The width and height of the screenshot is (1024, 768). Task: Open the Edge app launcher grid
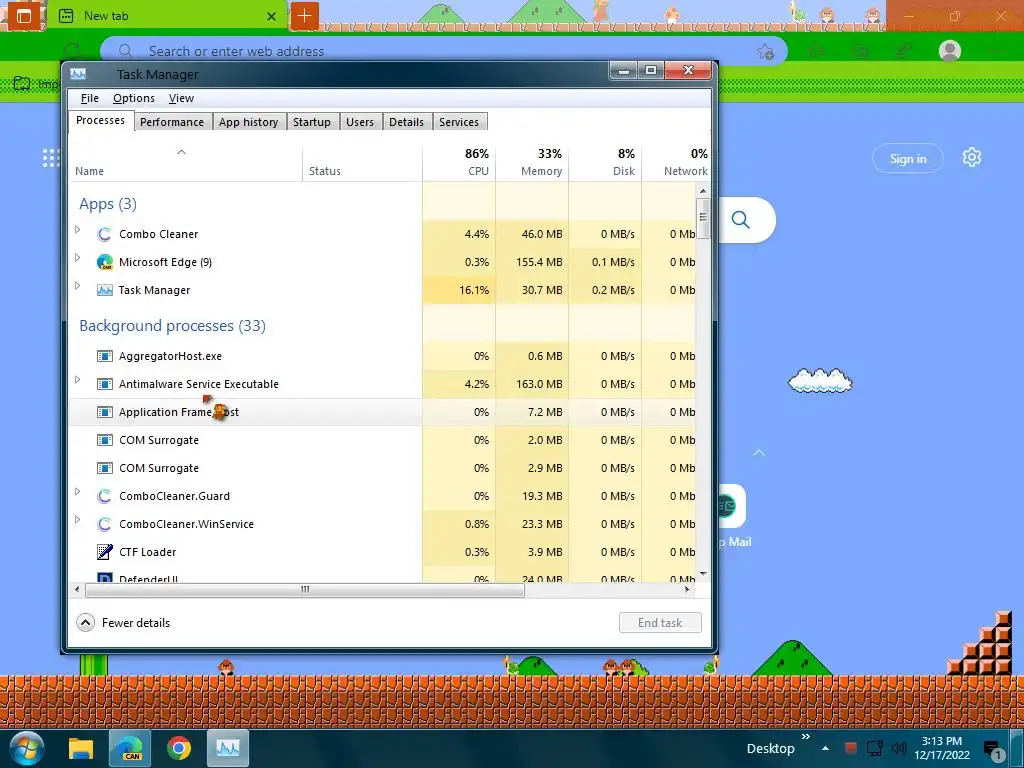[51, 158]
